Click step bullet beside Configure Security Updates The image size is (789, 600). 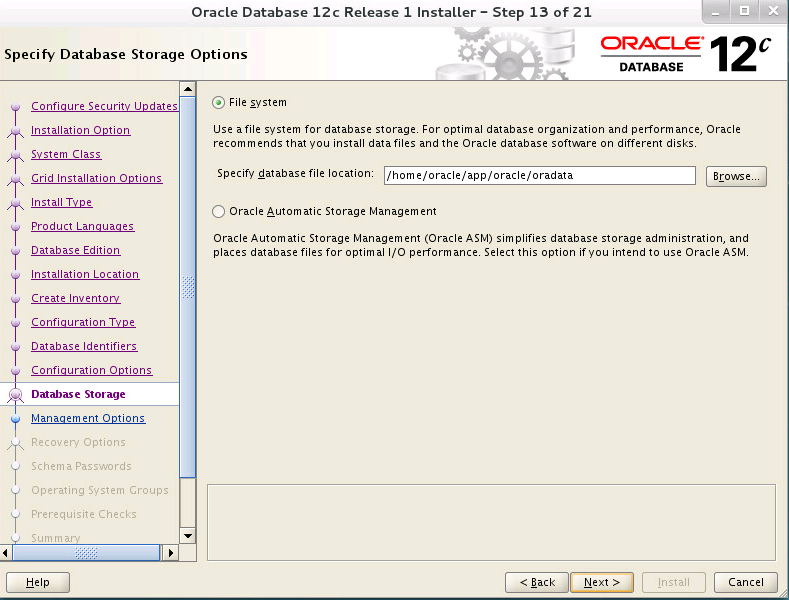pos(16,107)
